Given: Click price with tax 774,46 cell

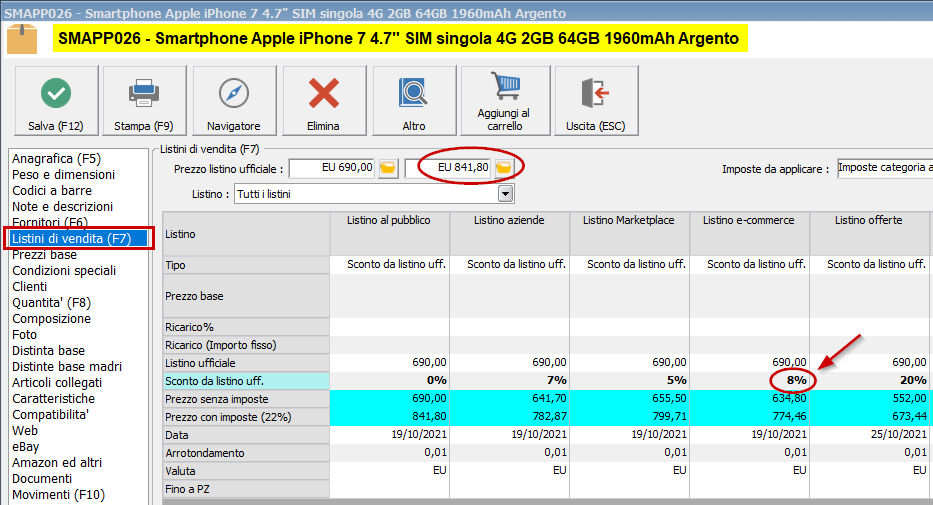Looking at the screenshot, I should [x=749, y=416].
